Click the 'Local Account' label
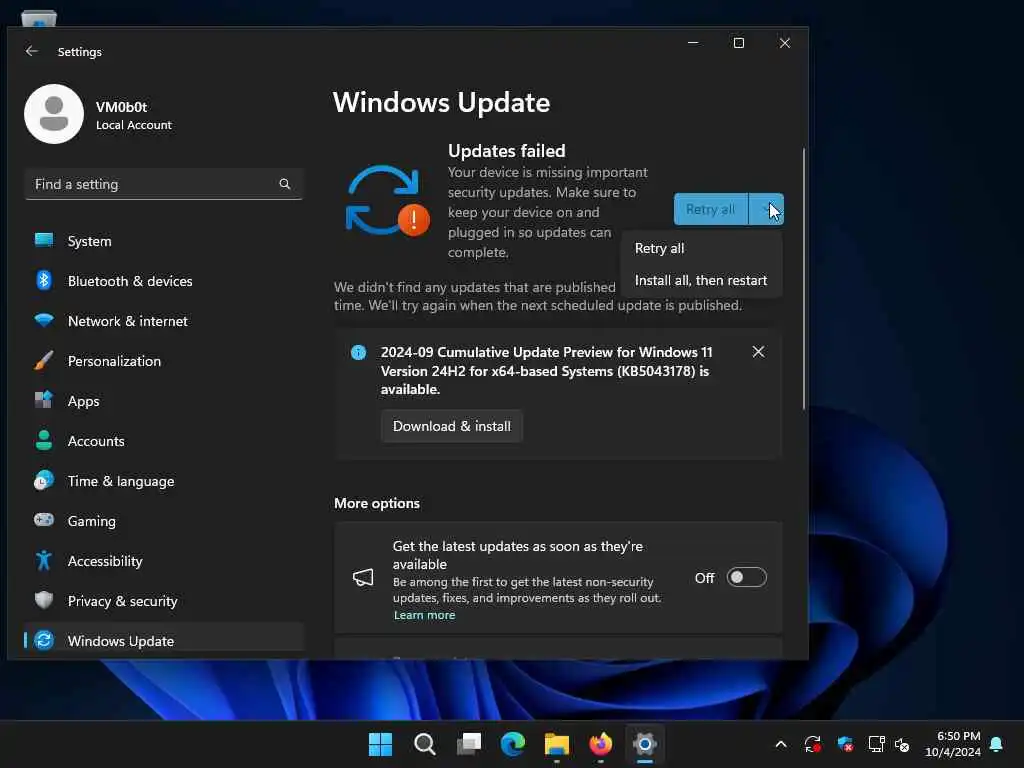 (134, 125)
